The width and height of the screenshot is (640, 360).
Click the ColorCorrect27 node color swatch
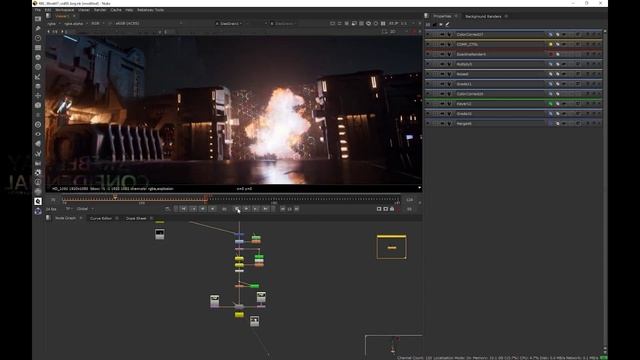pos(550,34)
